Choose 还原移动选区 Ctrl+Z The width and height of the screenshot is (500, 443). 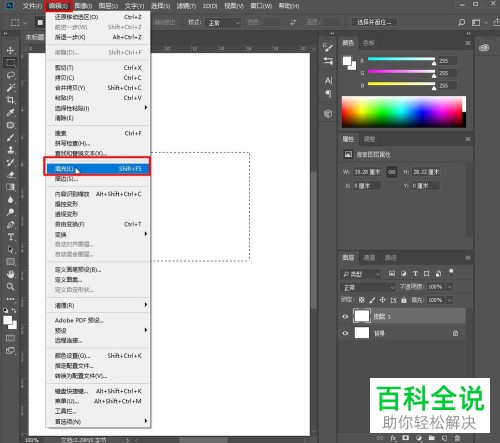(98, 17)
